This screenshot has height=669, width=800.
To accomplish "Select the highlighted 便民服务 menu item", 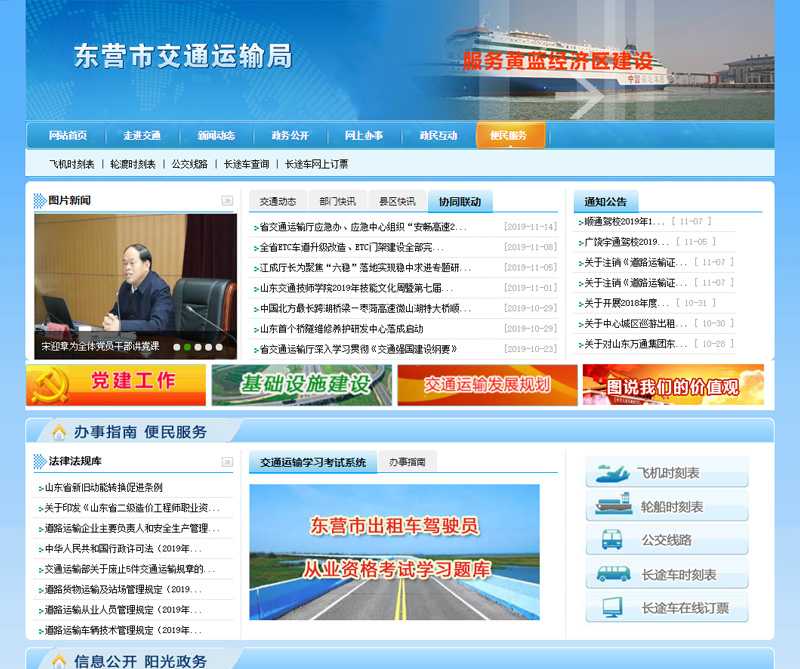I will click(x=510, y=135).
